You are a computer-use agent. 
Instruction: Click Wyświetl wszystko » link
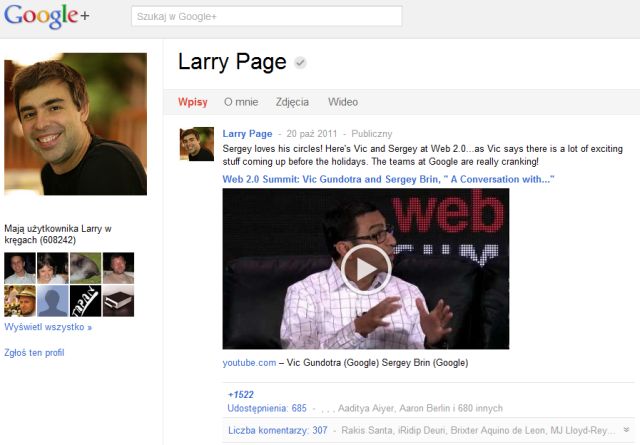click(x=48, y=327)
